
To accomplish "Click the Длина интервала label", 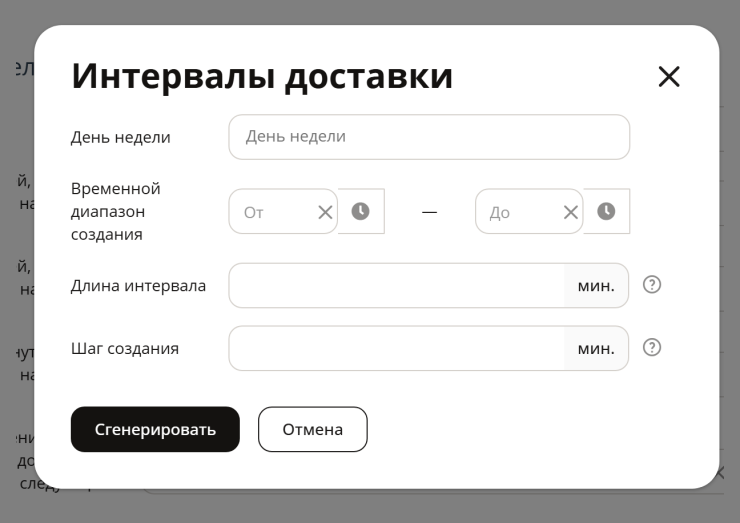I will click(138, 286).
